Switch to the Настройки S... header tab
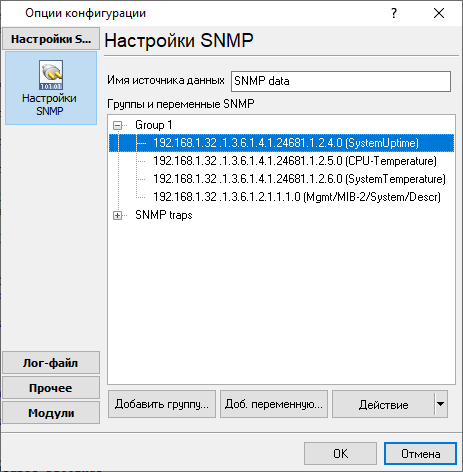This screenshot has height=472, width=463. point(51,39)
